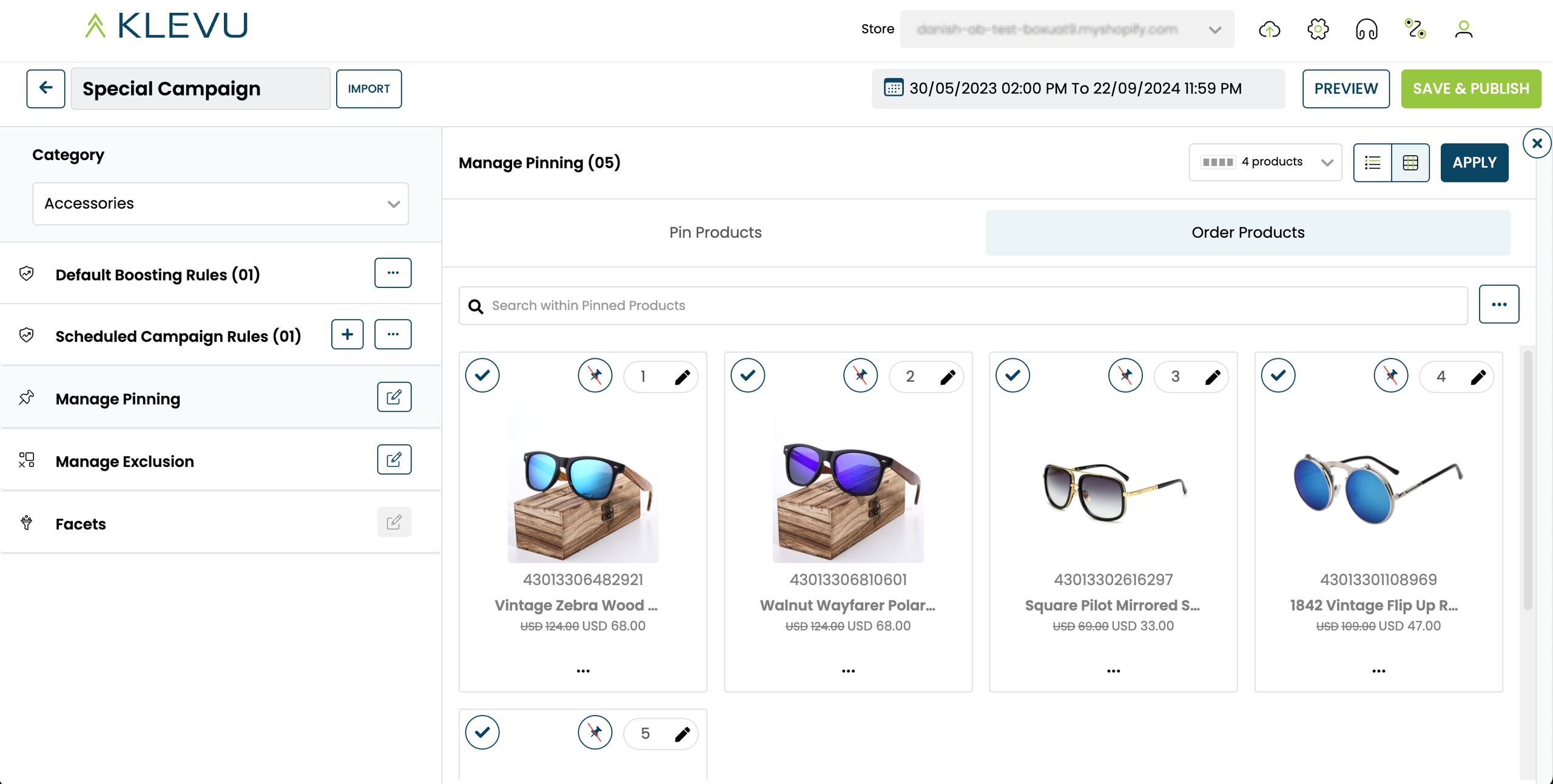
Task: Open the Store selector dropdown
Action: [x=1067, y=29]
